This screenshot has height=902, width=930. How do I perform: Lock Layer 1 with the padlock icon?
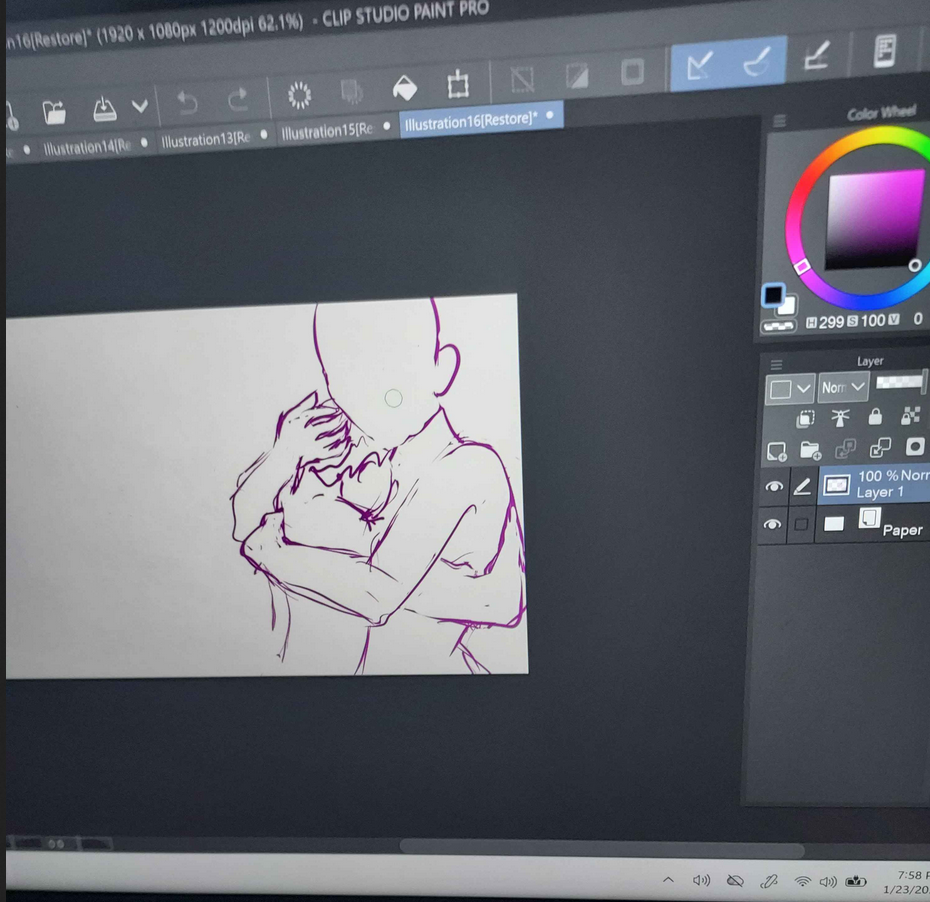coord(876,418)
